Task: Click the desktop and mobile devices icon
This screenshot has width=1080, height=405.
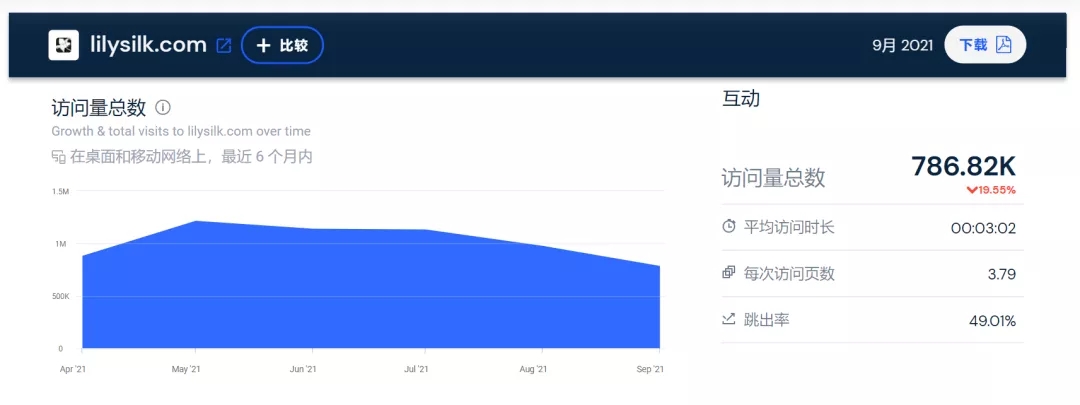Action: (58, 156)
